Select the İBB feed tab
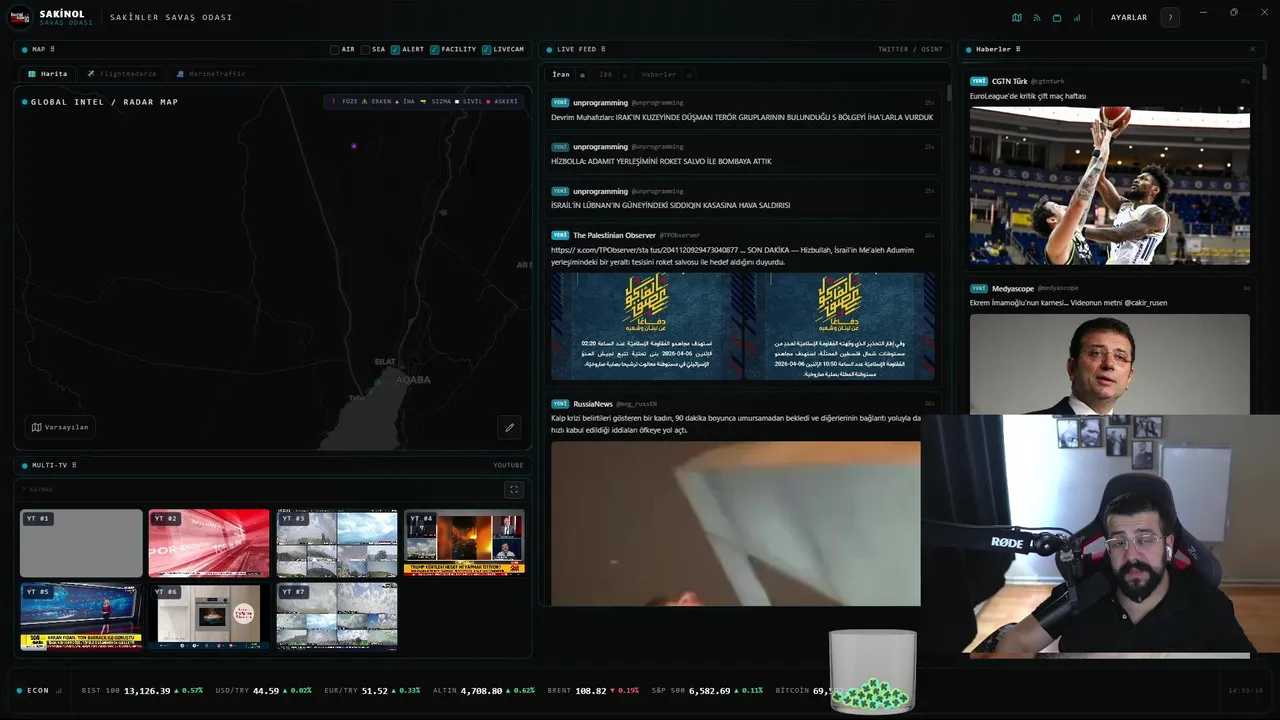Screen dimensions: 1280x720 606,75
